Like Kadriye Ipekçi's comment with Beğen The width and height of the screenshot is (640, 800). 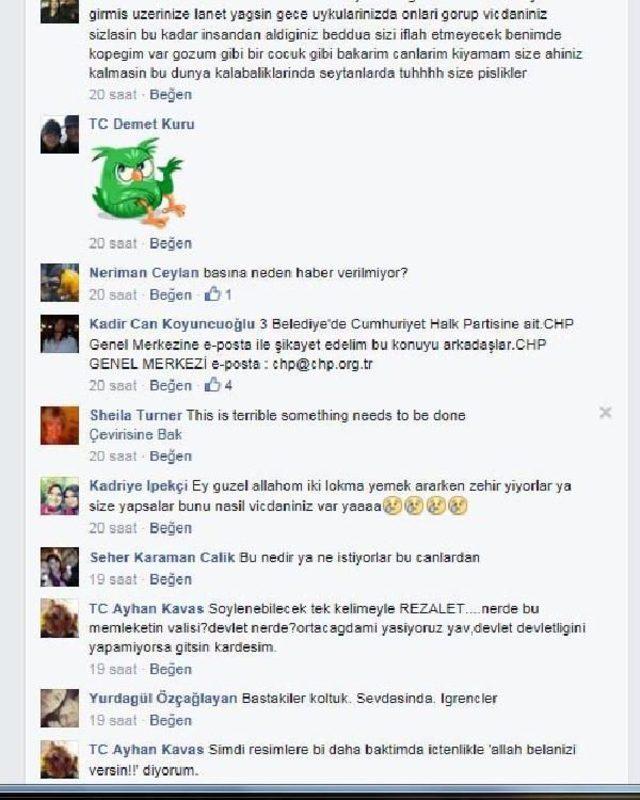tap(170, 528)
